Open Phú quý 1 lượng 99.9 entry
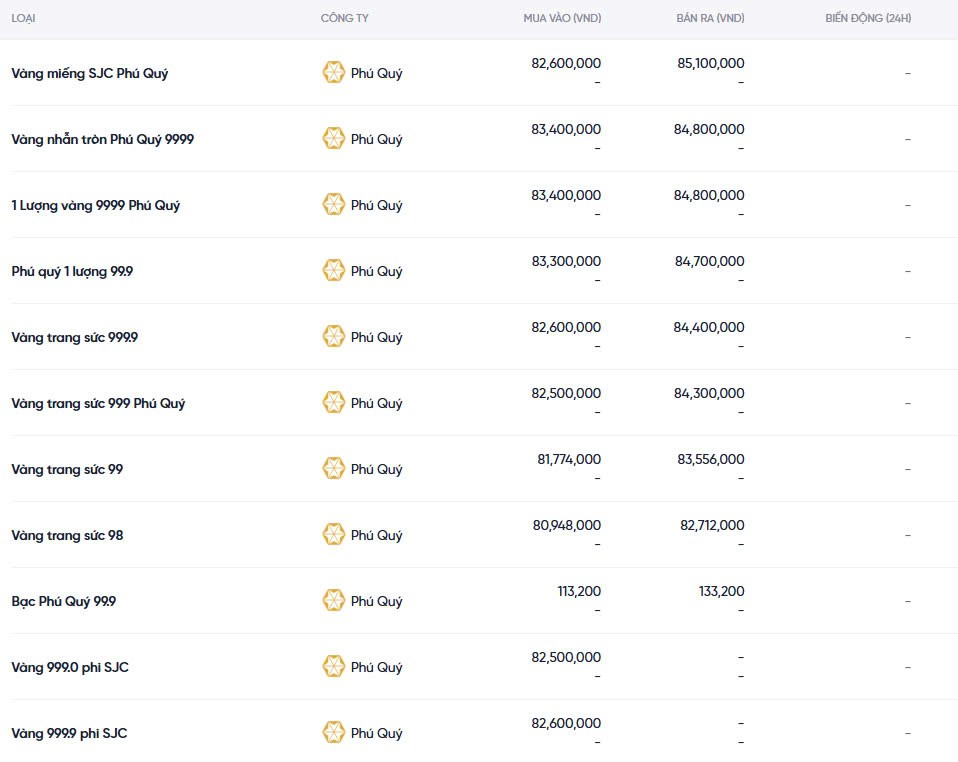Image resolution: width=958 pixels, height=762 pixels. [72, 271]
